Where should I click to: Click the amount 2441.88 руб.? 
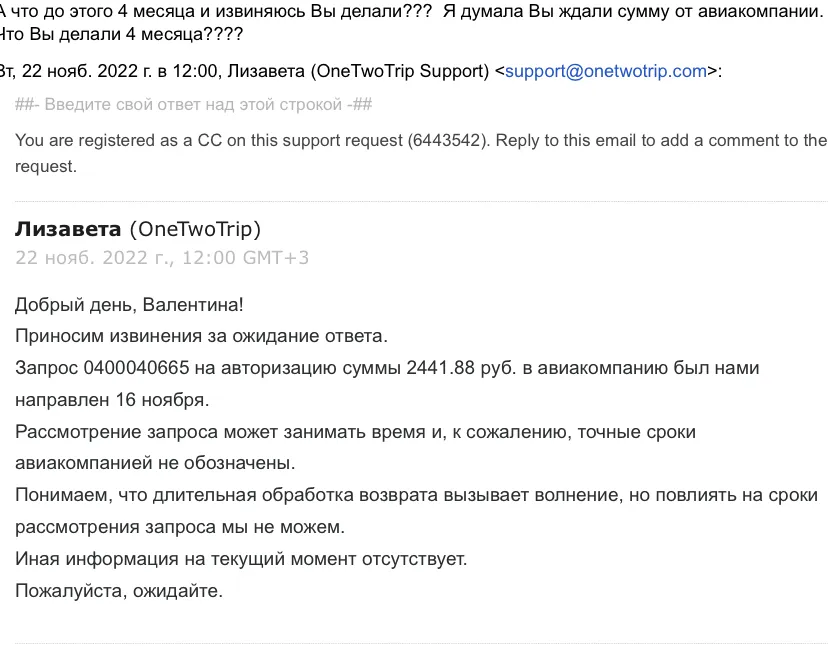tap(461, 368)
